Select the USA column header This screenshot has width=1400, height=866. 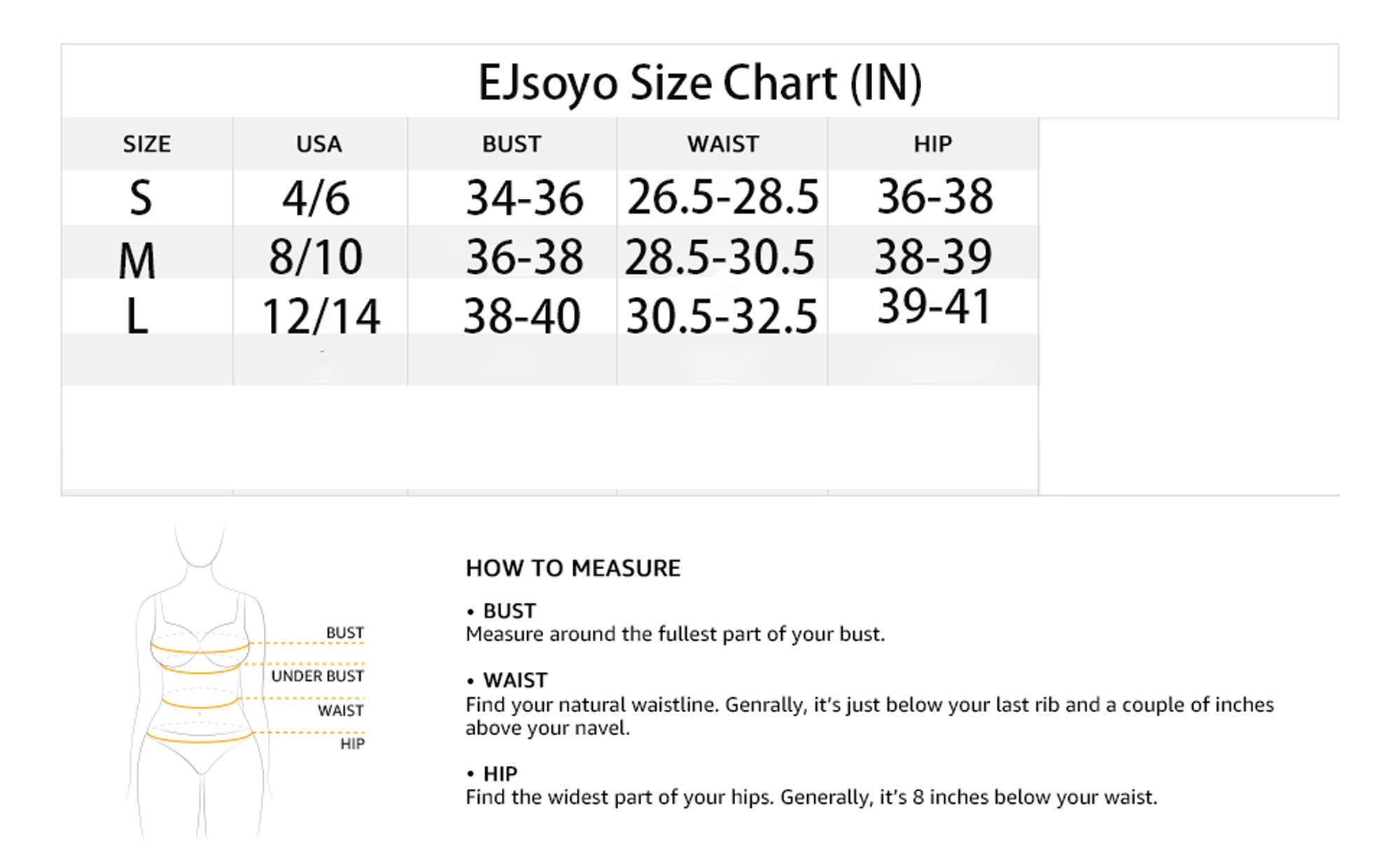[x=319, y=144]
